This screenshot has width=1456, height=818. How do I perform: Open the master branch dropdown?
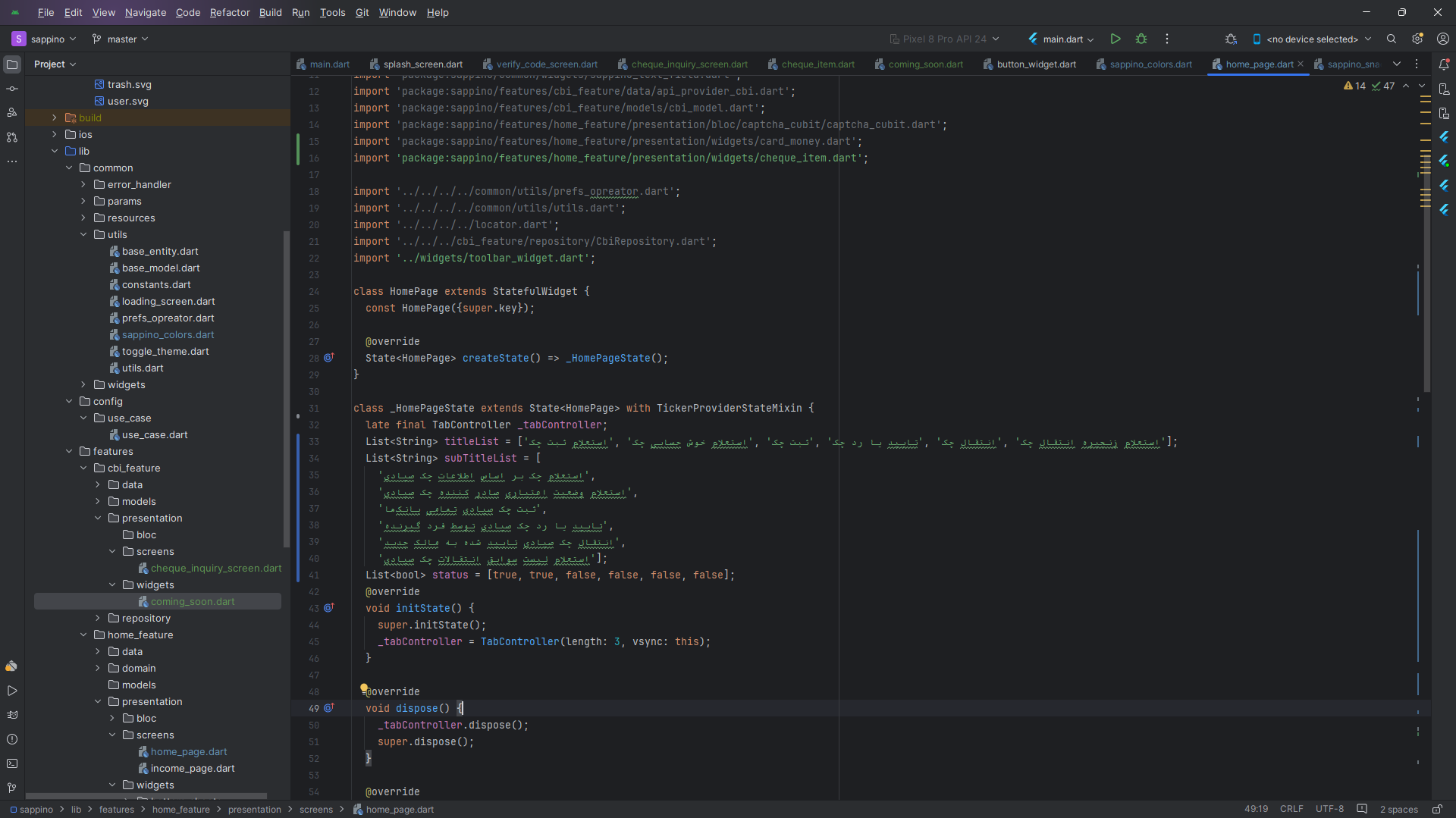pyautogui.click(x=121, y=39)
